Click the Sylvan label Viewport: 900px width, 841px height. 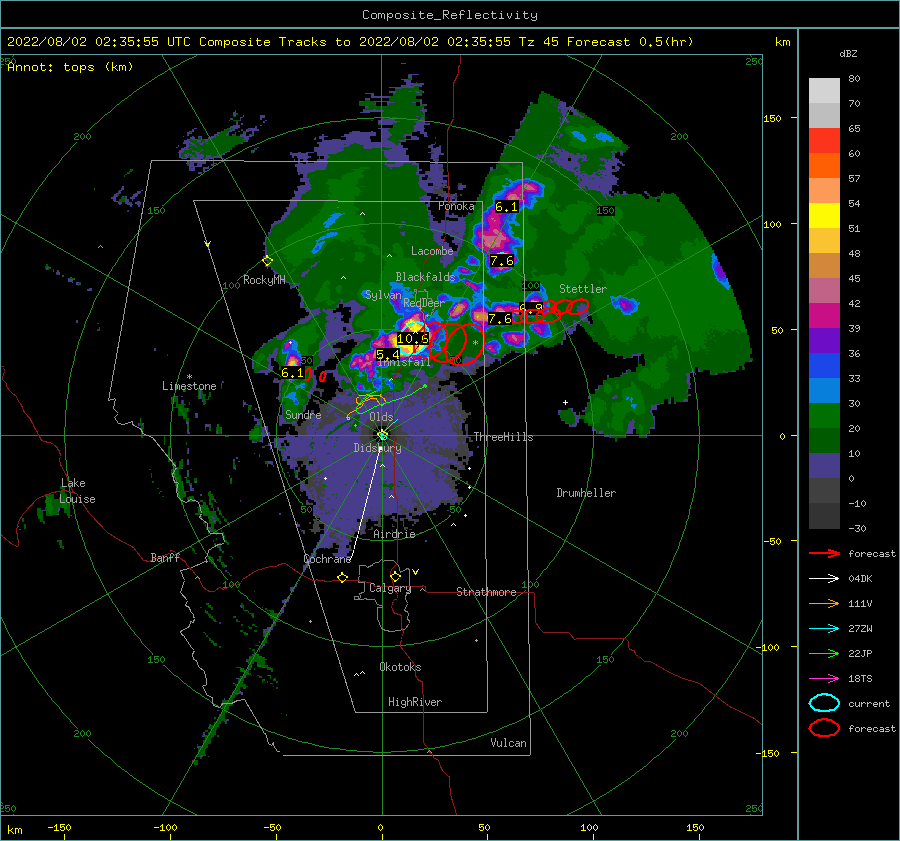(x=383, y=295)
